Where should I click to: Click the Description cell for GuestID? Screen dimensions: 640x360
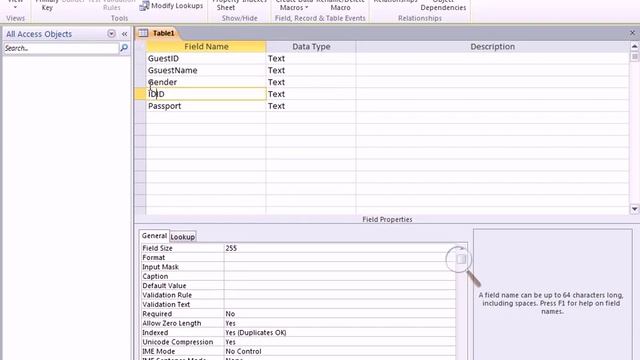(x=492, y=58)
